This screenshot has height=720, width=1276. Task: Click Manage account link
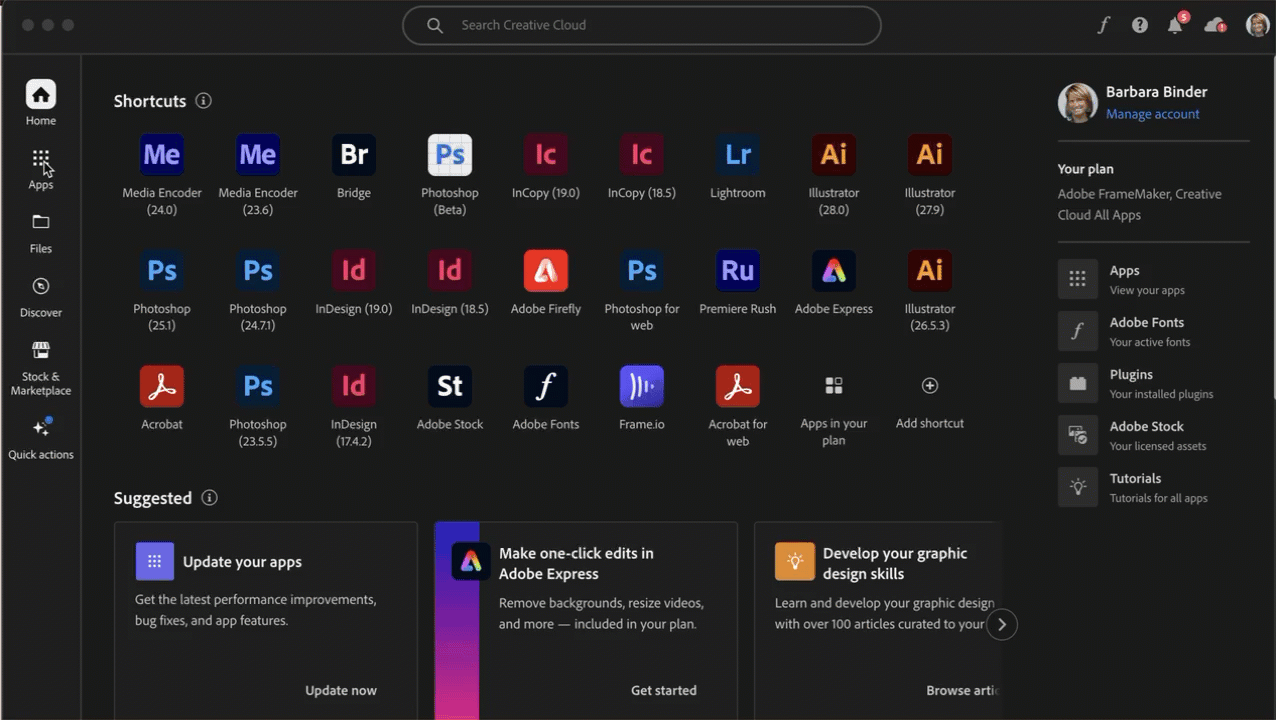(x=1152, y=114)
